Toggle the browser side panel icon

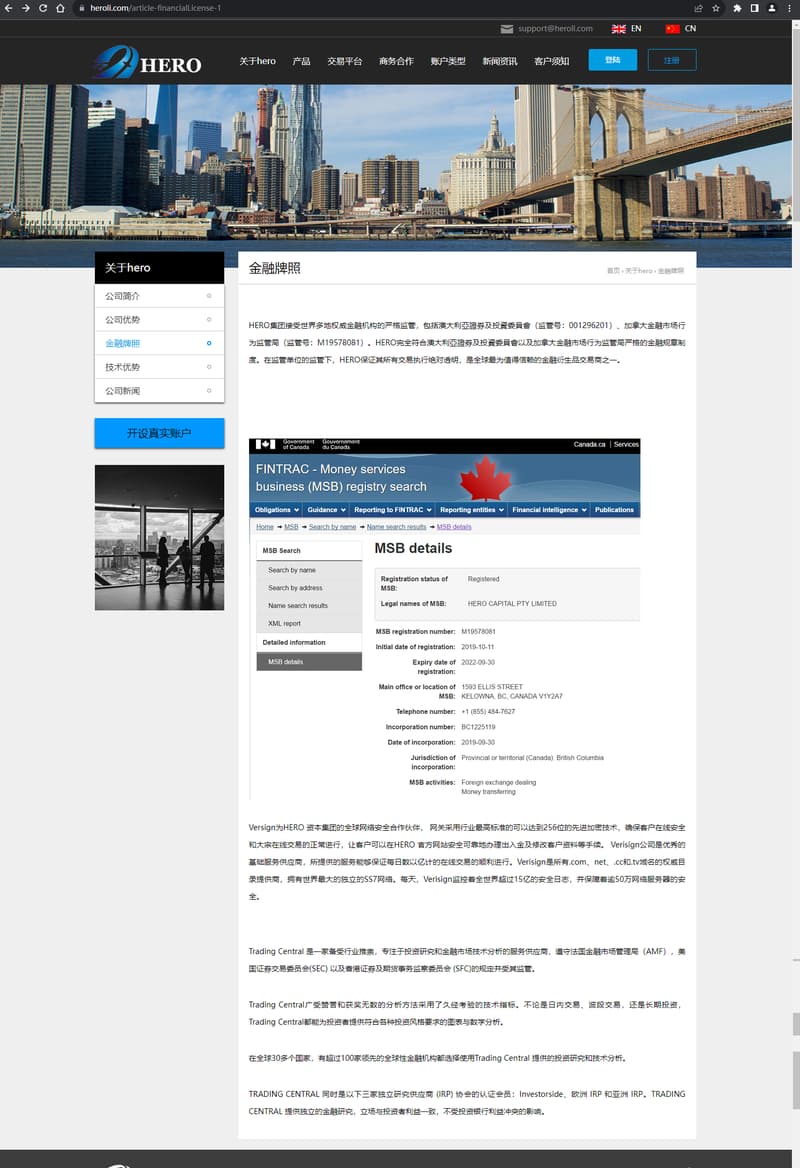point(755,8)
